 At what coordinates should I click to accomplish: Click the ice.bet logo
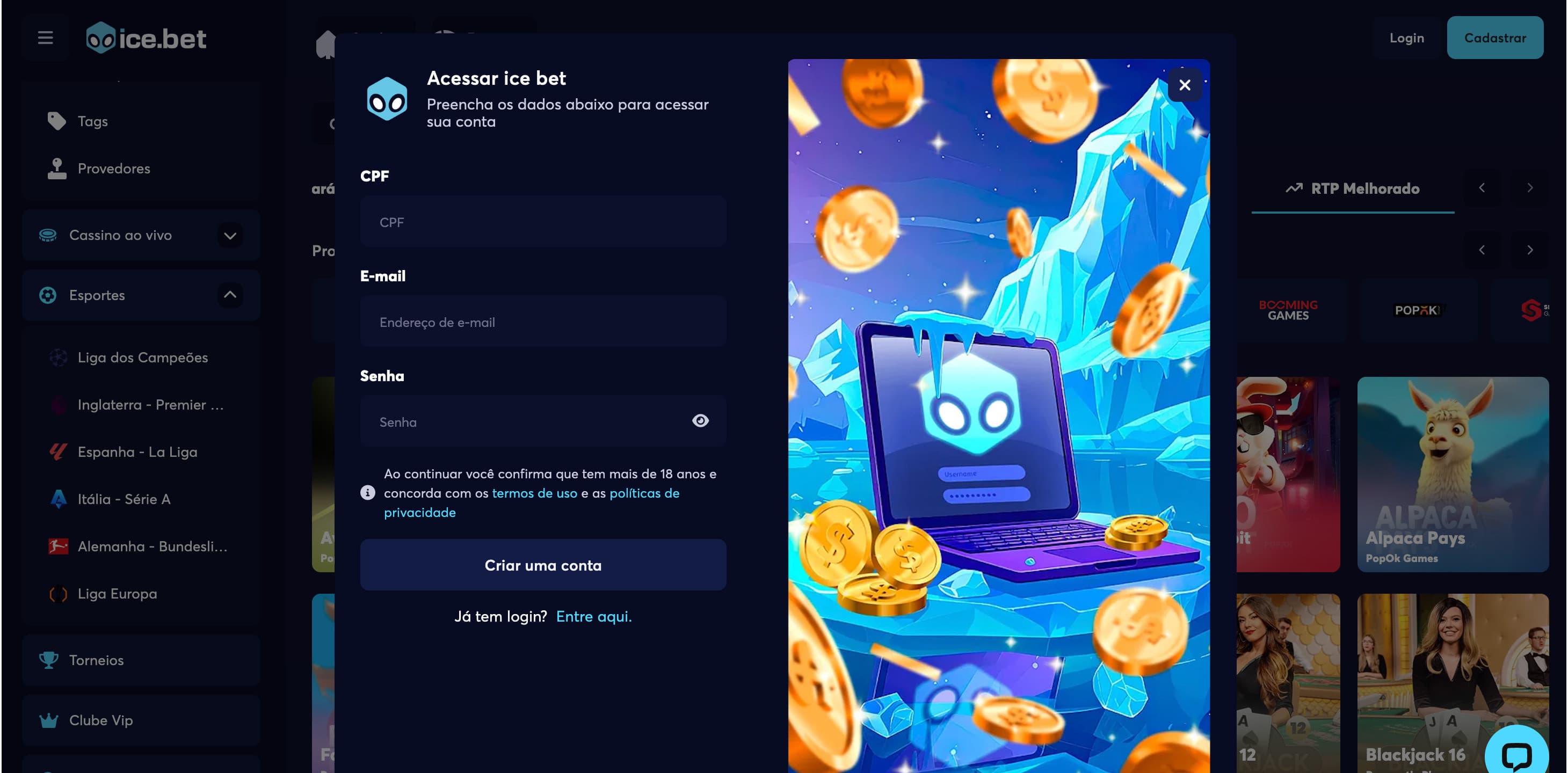[x=146, y=38]
